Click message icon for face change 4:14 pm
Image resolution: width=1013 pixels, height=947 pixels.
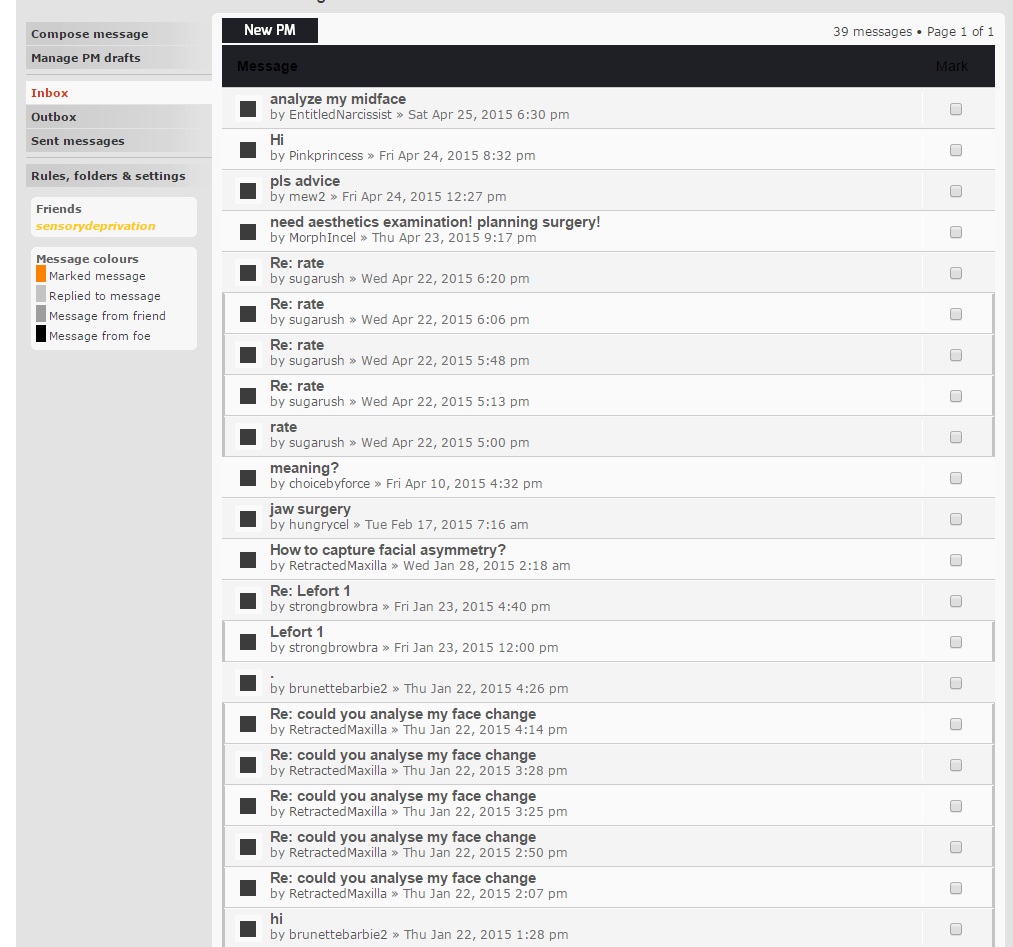pos(248,724)
